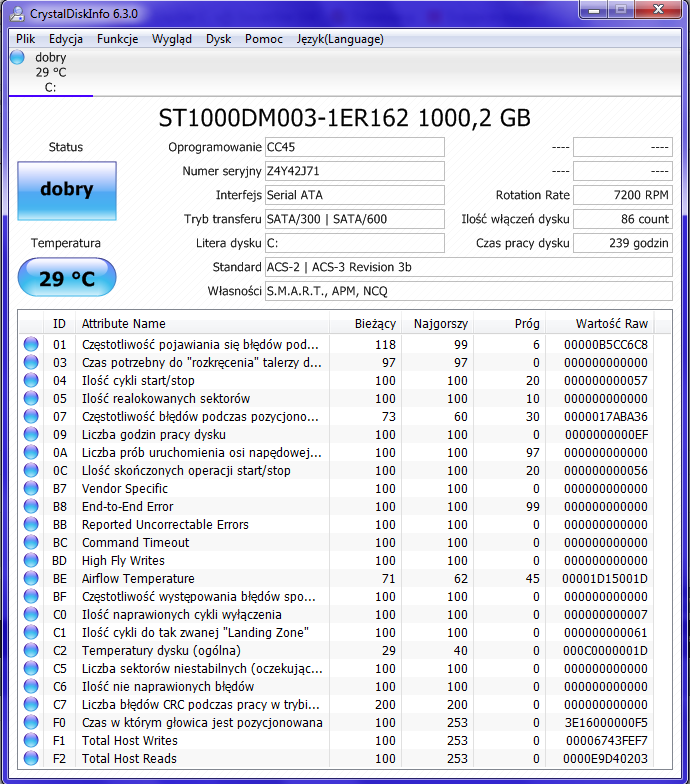This screenshot has width=690, height=784.
Task: Open the Wygląd menu
Action: click(x=172, y=39)
